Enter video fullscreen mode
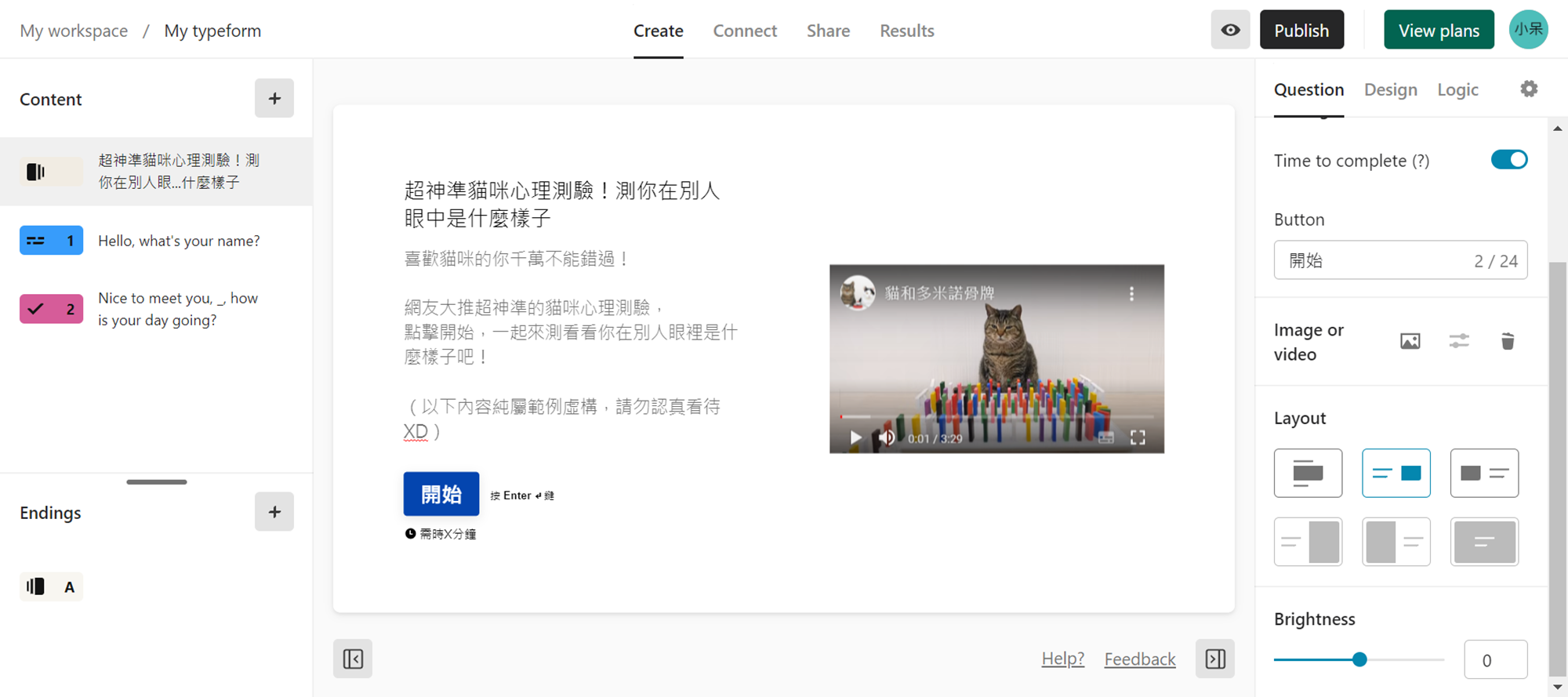Viewport: 1568px width, 697px height. coord(1138,437)
